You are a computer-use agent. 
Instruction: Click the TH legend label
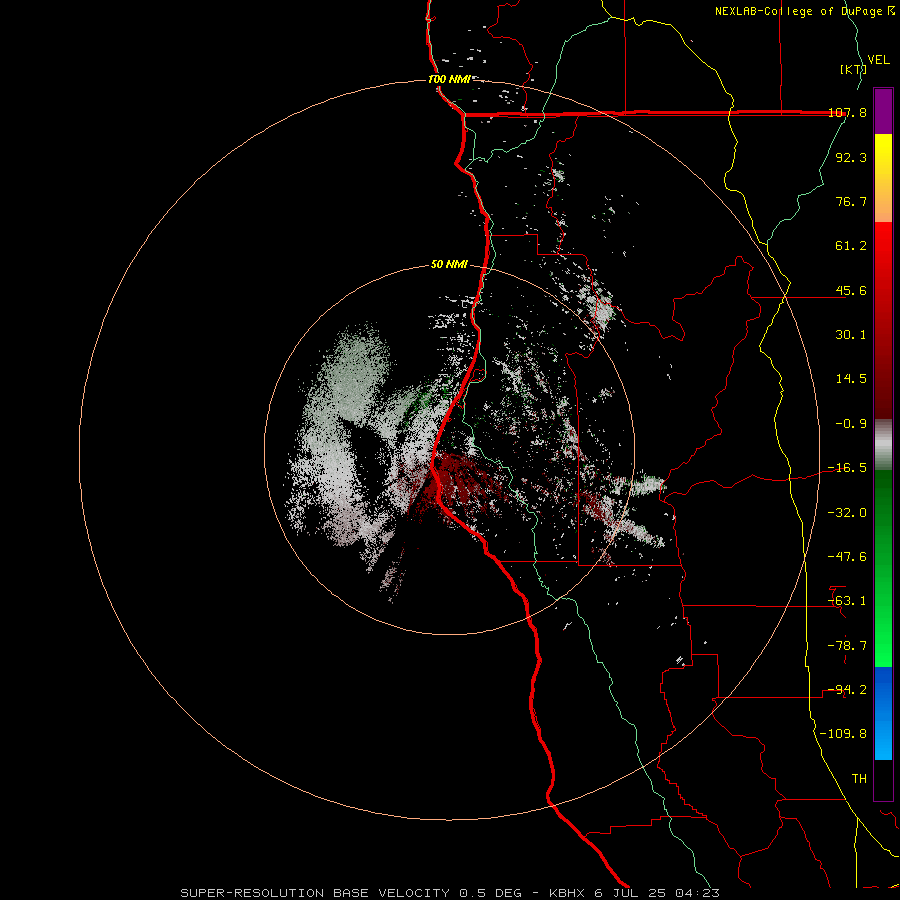click(859, 779)
